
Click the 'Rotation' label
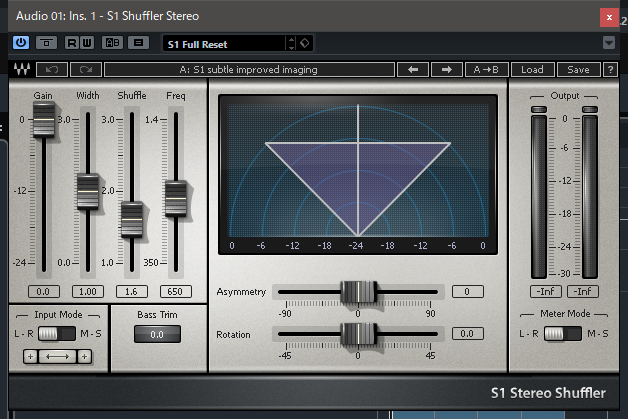[x=233, y=334]
